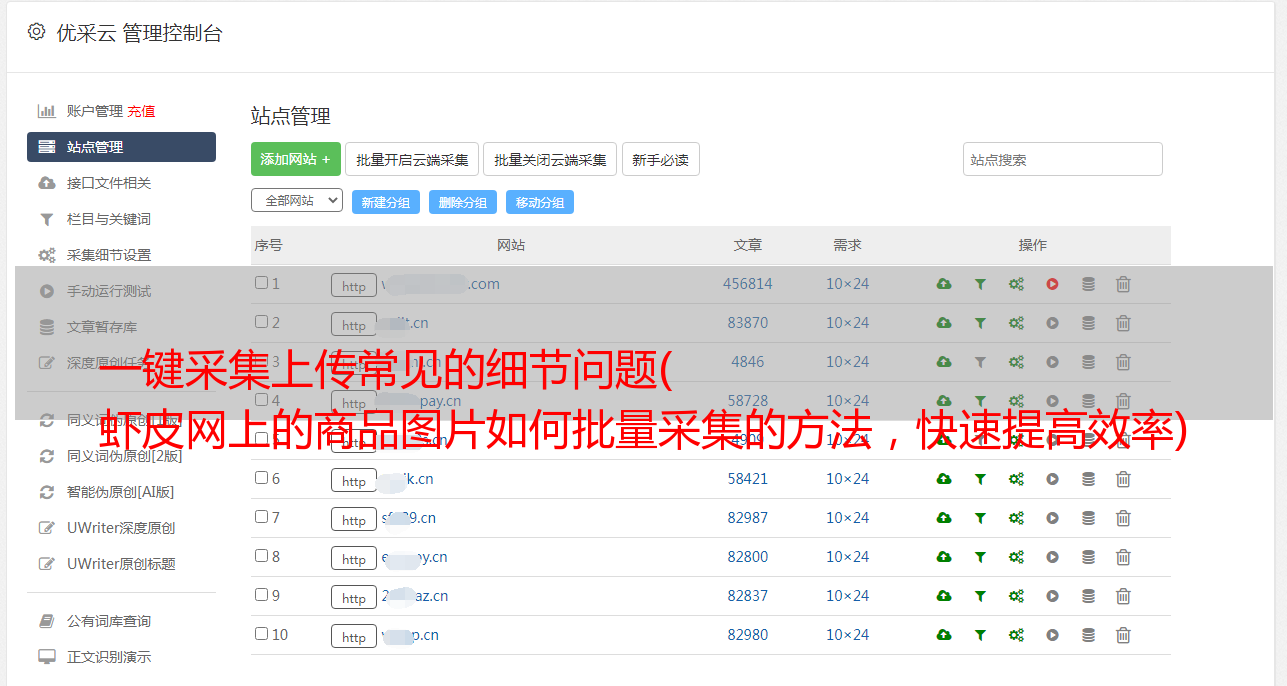Open the filter icon in row 9
Viewport: 1287px width, 686px height.
tap(980, 596)
